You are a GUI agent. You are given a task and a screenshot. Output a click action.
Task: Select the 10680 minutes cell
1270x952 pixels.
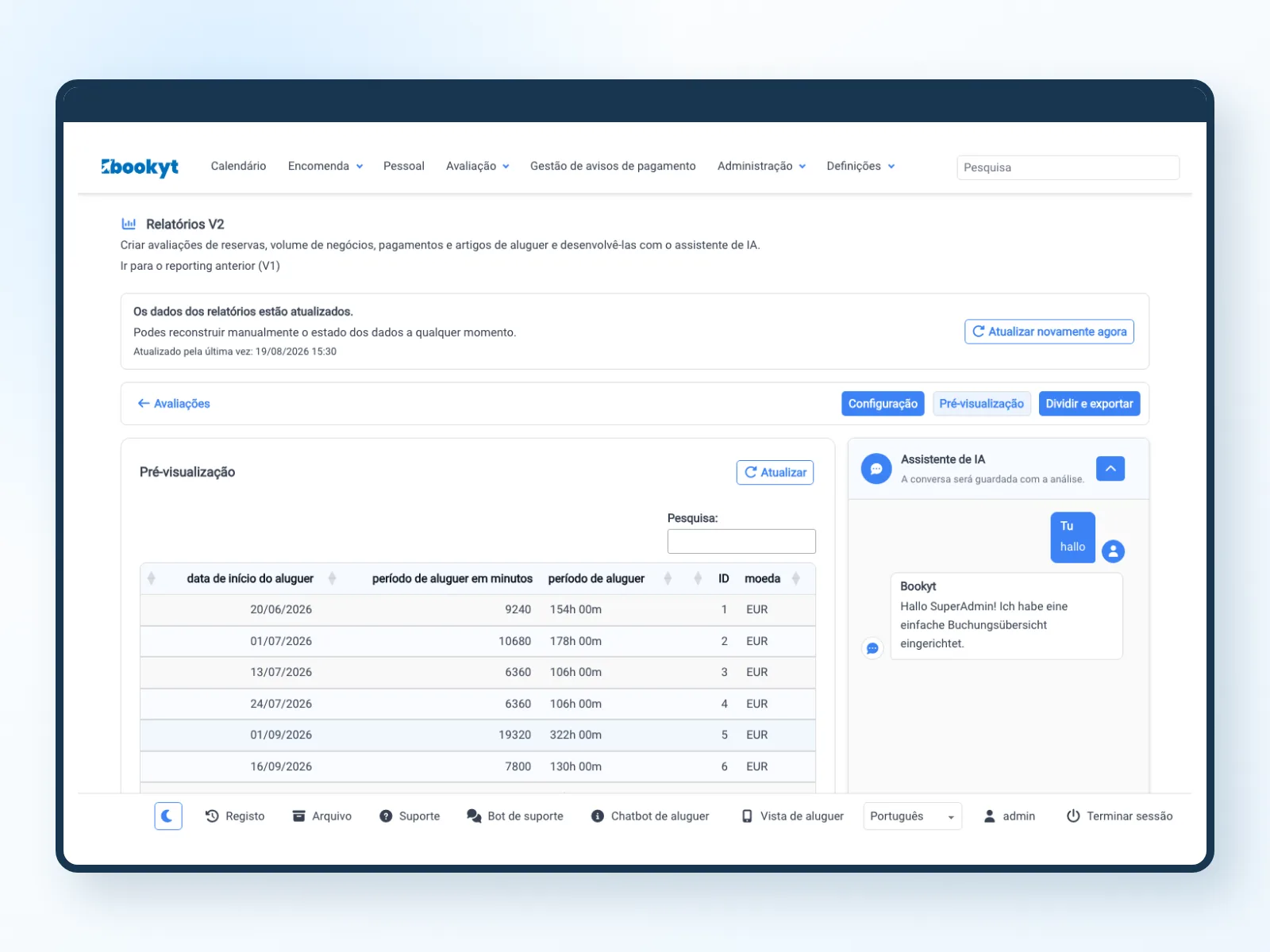click(x=514, y=641)
